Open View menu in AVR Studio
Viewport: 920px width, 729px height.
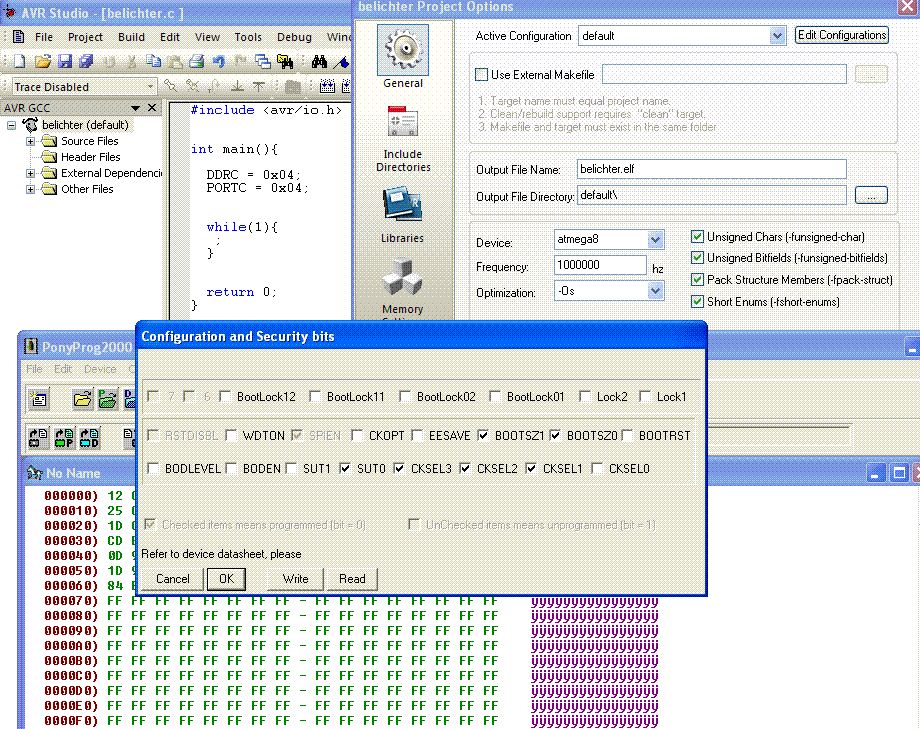coord(207,37)
